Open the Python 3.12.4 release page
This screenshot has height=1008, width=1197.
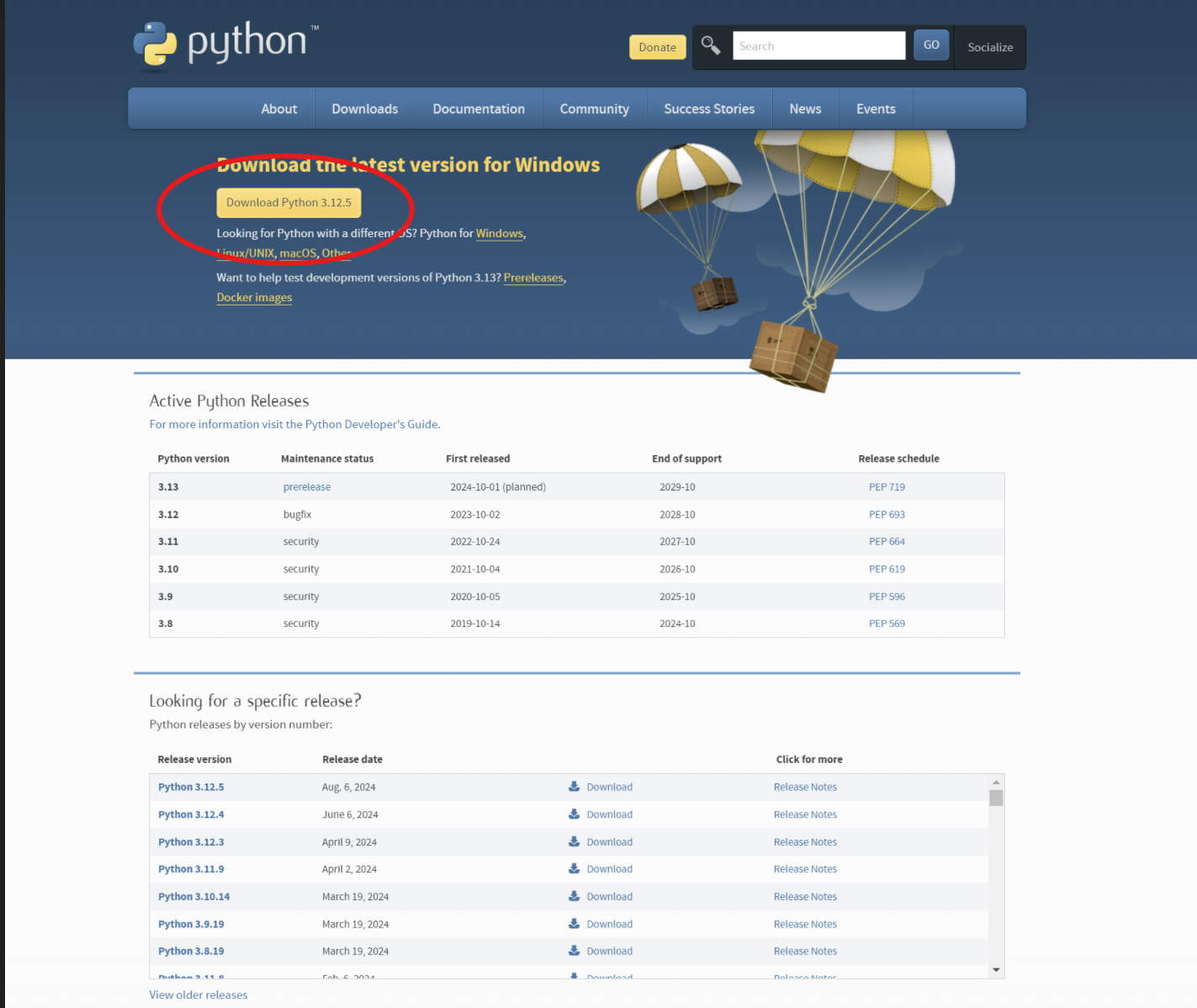pyautogui.click(x=191, y=814)
